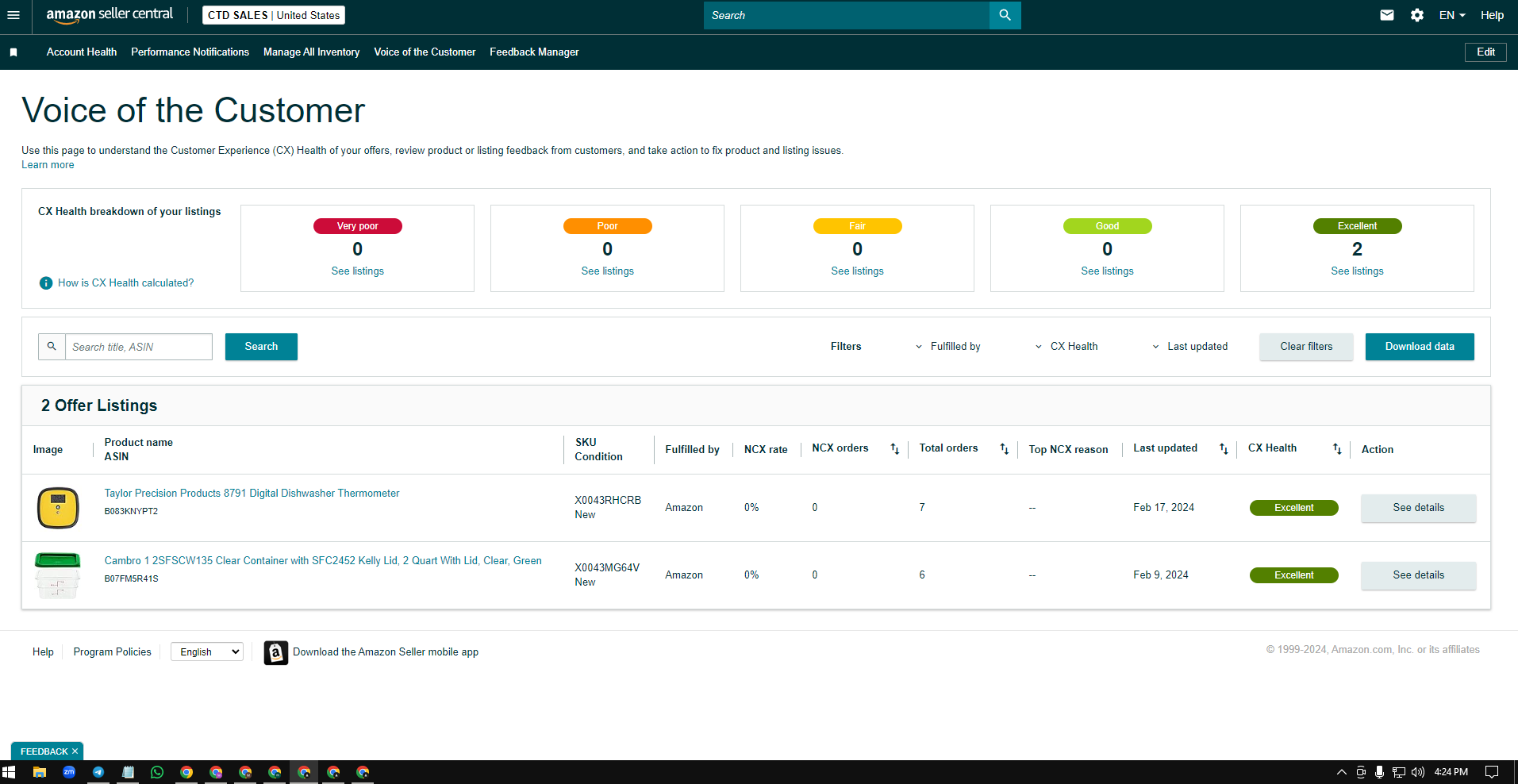Click the yellow thermometer product thumbnail
The height and width of the screenshot is (784, 1518).
pyautogui.click(x=58, y=508)
